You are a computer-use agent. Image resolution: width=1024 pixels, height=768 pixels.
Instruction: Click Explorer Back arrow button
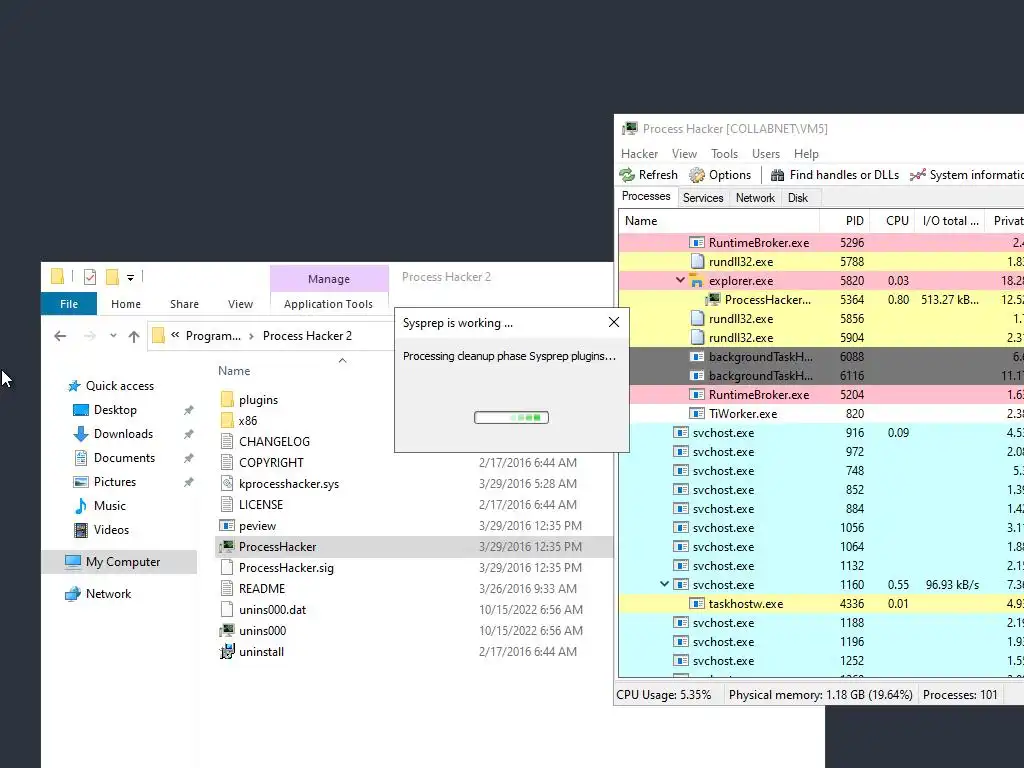tap(60, 336)
